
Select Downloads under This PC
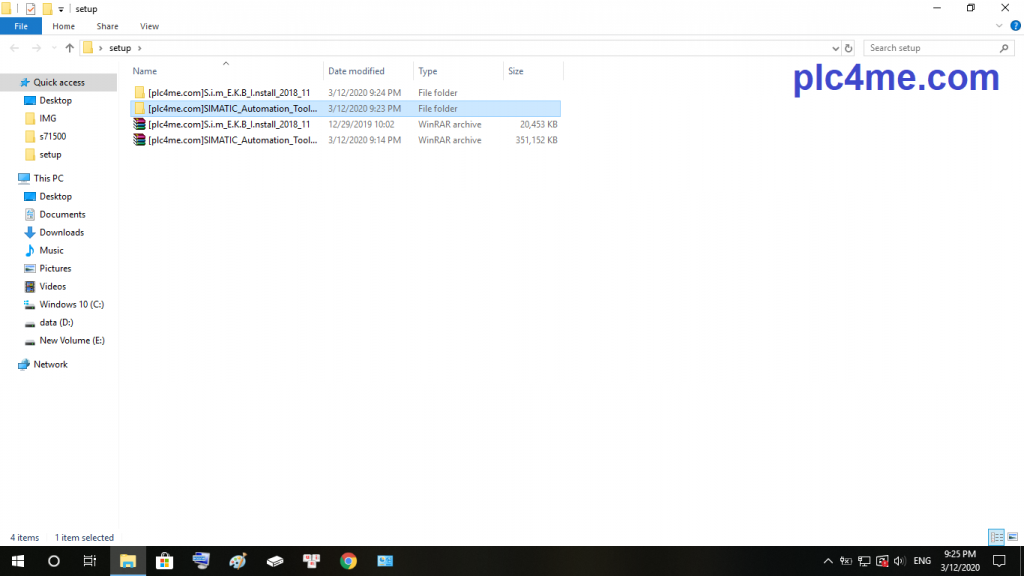tap(61, 232)
